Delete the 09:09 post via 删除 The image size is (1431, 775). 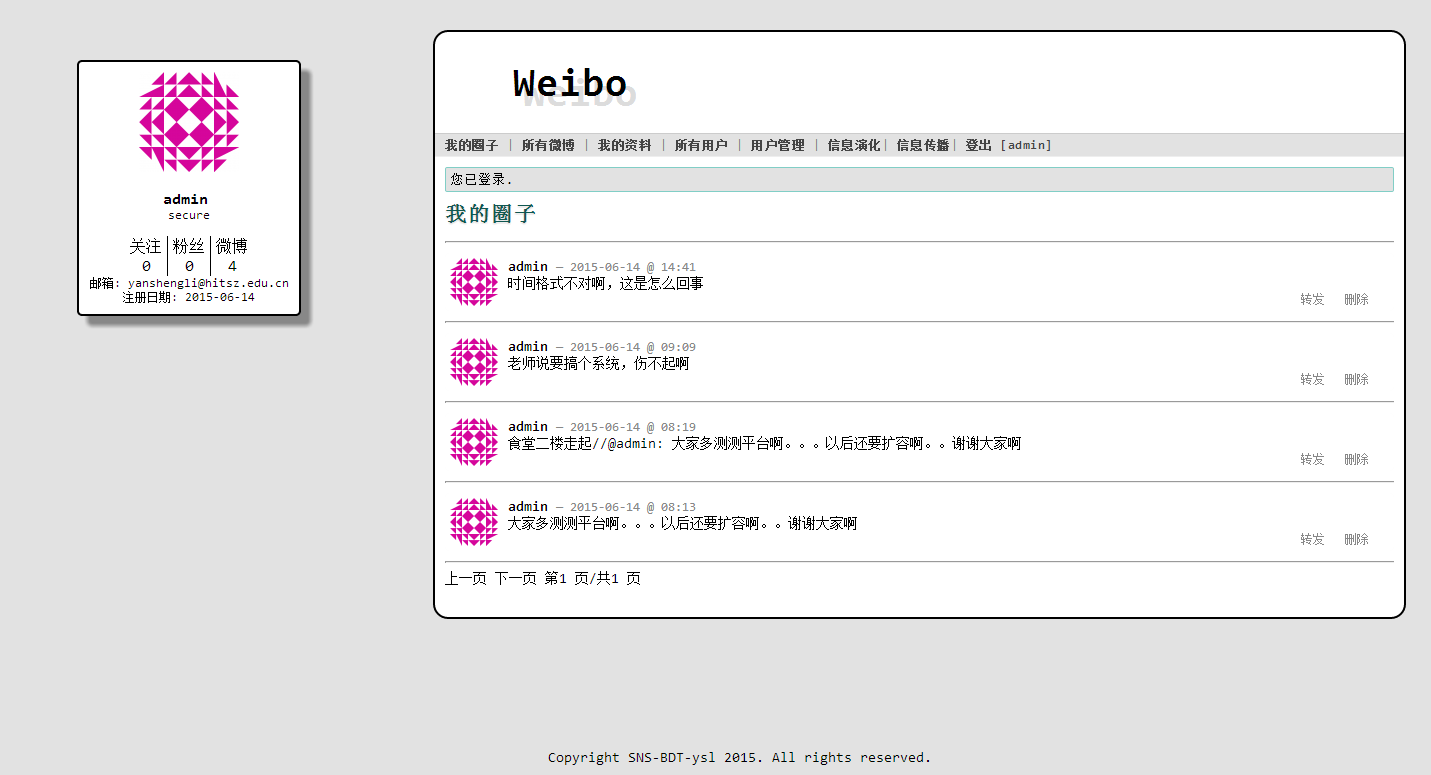point(1356,379)
